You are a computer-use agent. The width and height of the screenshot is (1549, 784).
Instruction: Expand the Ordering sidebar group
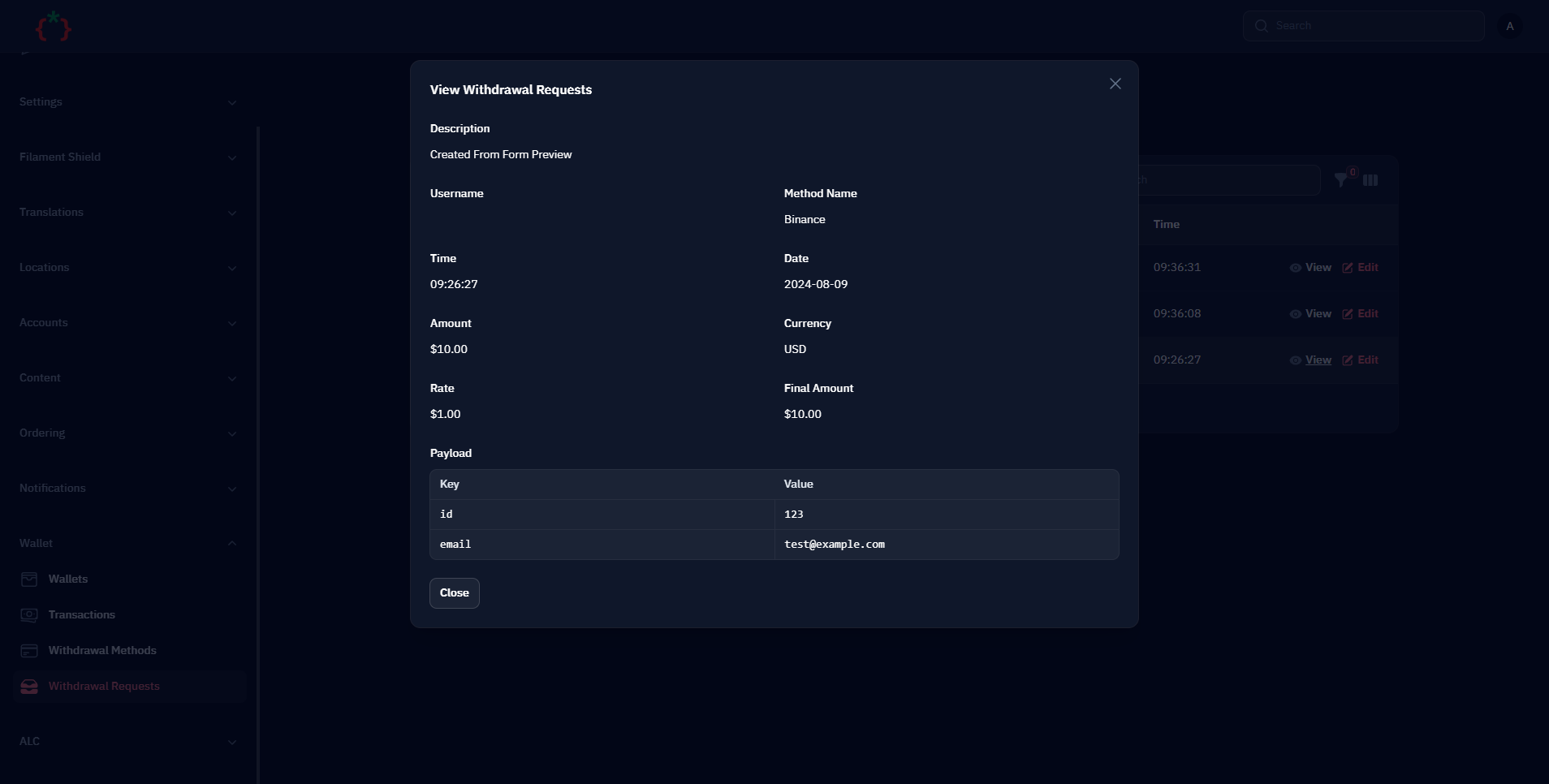point(128,433)
